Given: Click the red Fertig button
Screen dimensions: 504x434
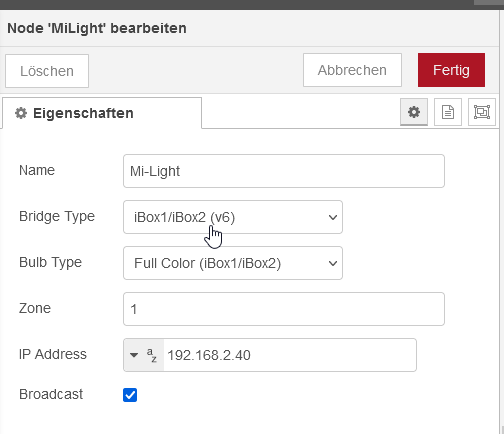Looking at the screenshot, I should [x=451, y=70].
